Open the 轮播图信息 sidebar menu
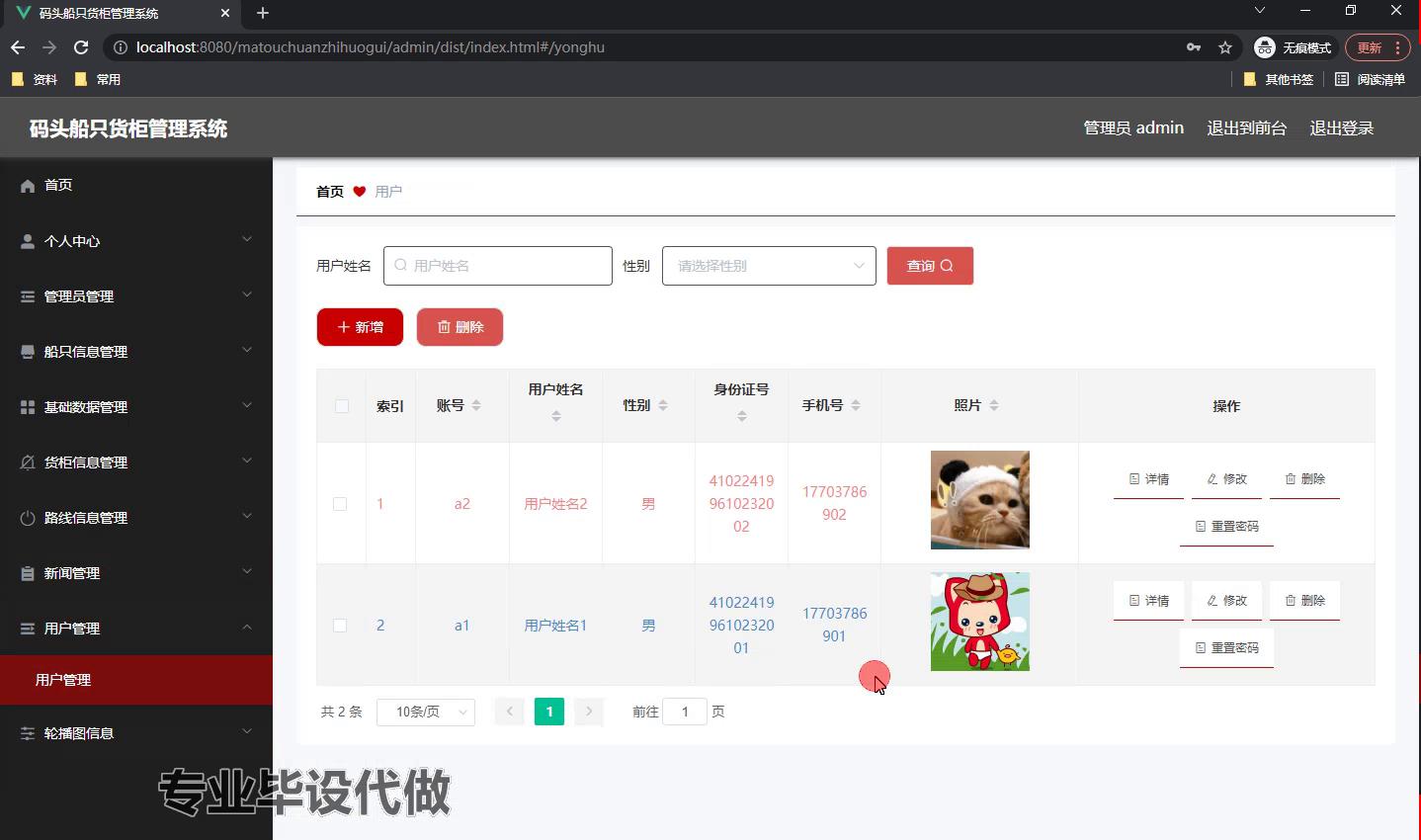This screenshot has height=840, width=1421. coord(135,733)
